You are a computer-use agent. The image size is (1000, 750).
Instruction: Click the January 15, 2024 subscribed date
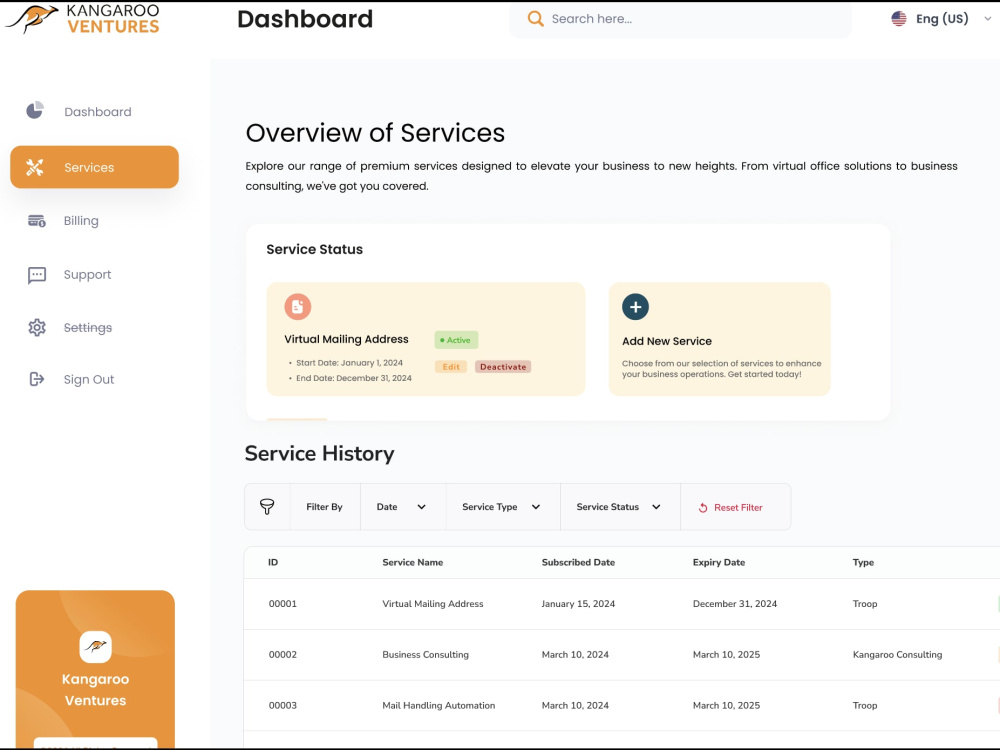(578, 604)
